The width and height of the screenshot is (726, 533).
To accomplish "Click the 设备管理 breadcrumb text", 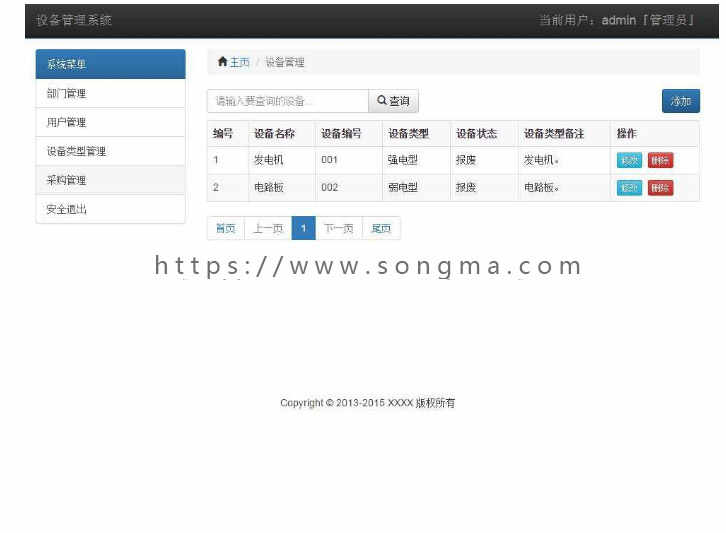I will click(284, 62).
